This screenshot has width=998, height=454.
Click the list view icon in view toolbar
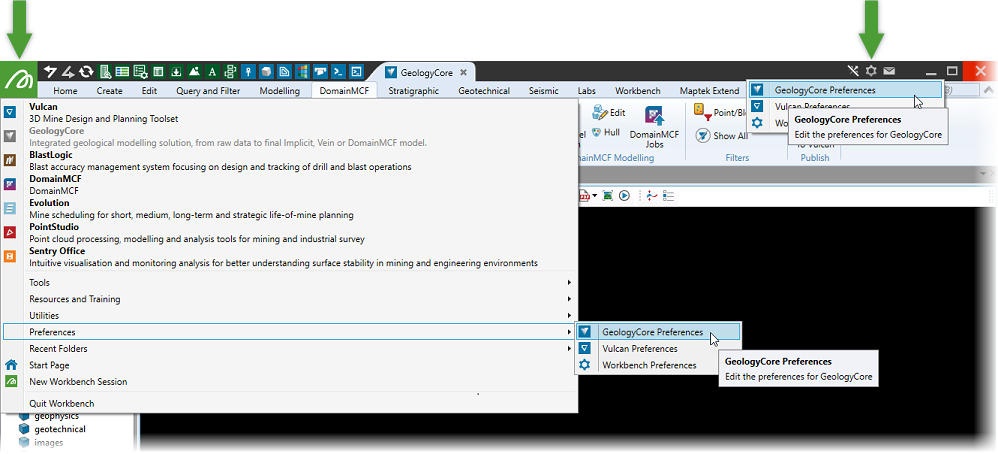click(668, 195)
